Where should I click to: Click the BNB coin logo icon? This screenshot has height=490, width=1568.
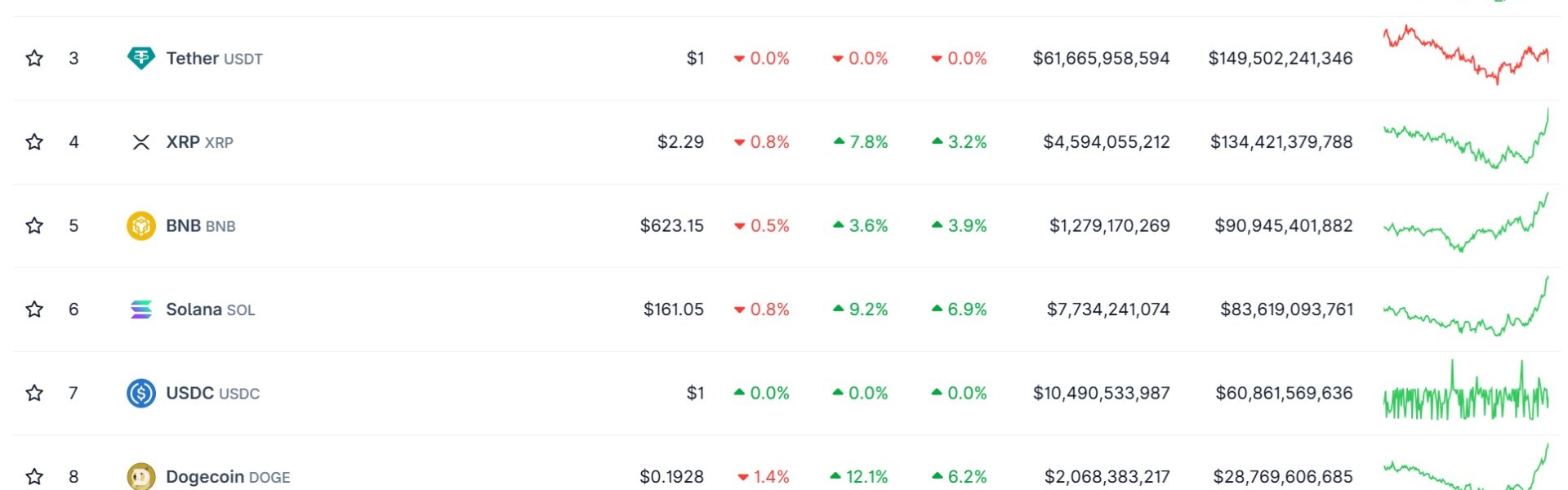click(141, 225)
